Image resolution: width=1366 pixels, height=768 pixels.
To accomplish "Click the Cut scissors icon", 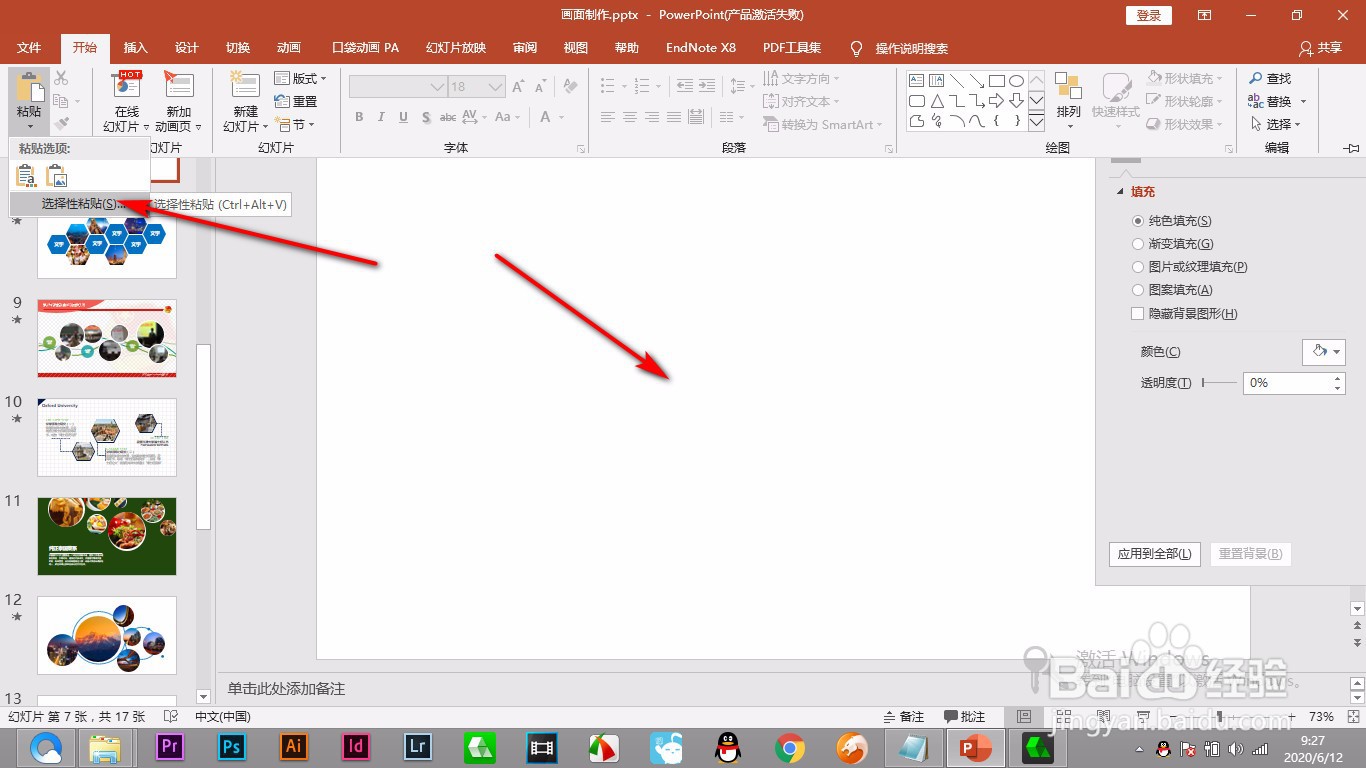I will click(x=62, y=78).
